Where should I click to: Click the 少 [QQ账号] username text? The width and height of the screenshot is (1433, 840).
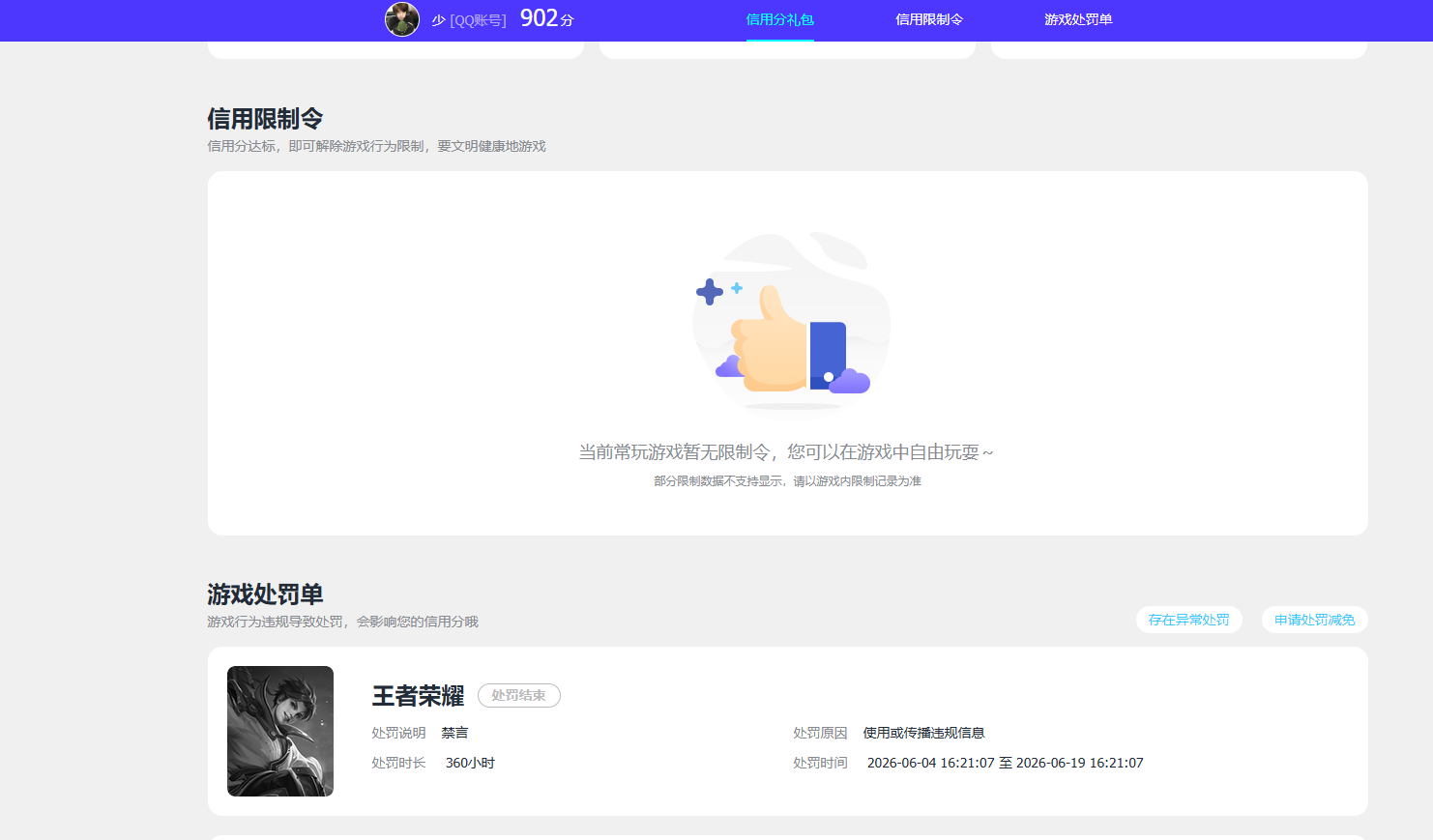[x=469, y=20]
